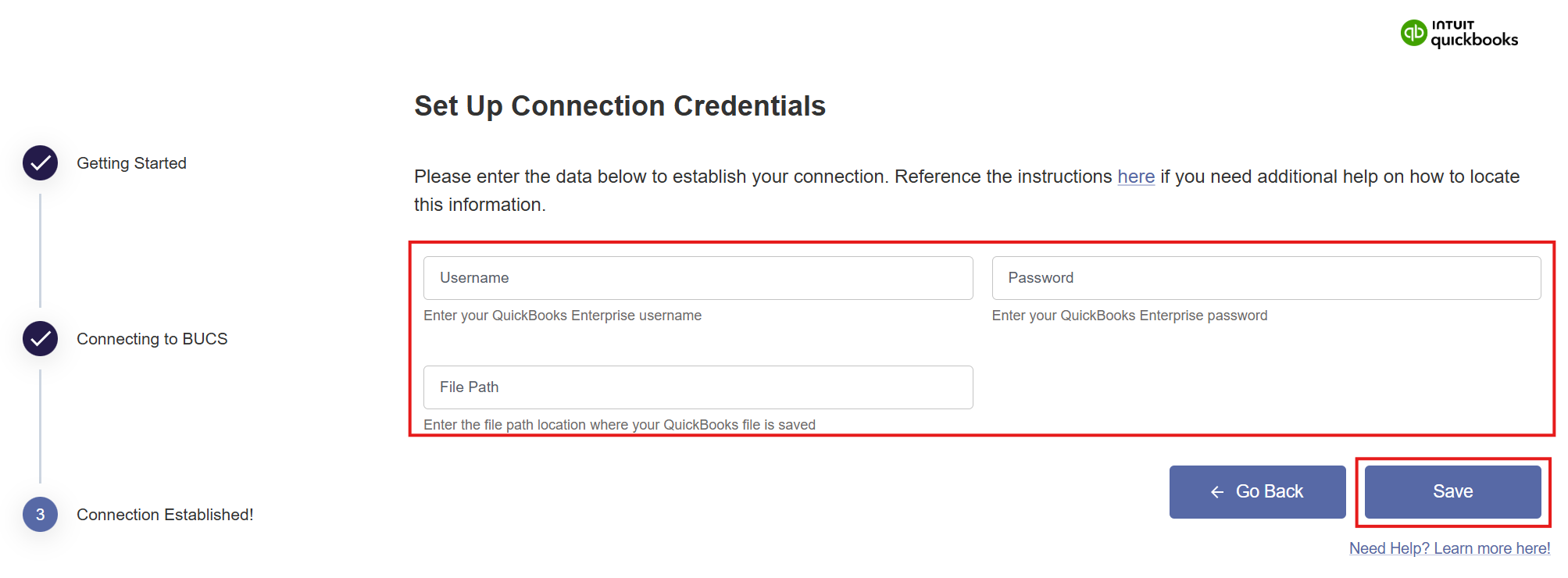The height and width of the screenshot is (578, 1568).
Task: Click the step 3 circle icon
Action: [x=40, y=515]
